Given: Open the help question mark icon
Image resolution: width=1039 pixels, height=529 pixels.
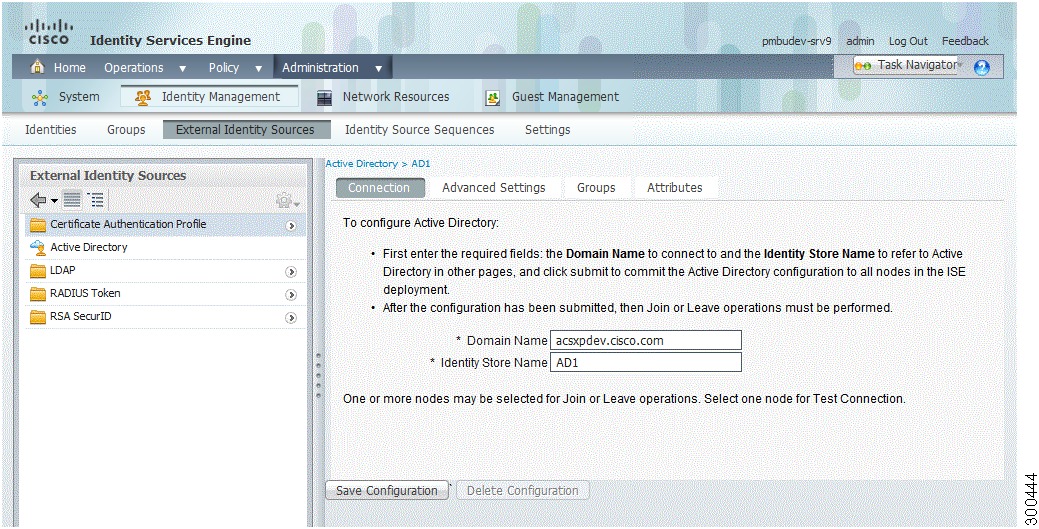Looking at the screenshot, I should (x=982, y=67).
